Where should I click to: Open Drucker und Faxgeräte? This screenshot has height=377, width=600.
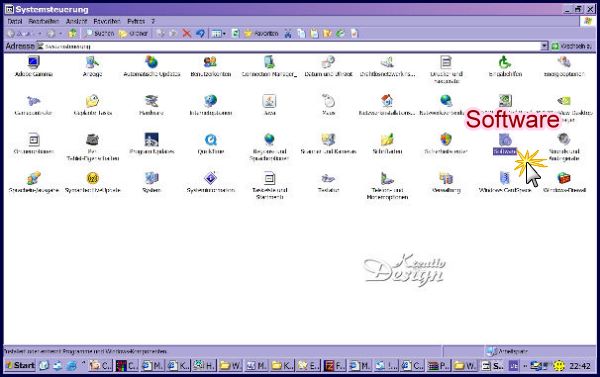click(x=446, y=70)
